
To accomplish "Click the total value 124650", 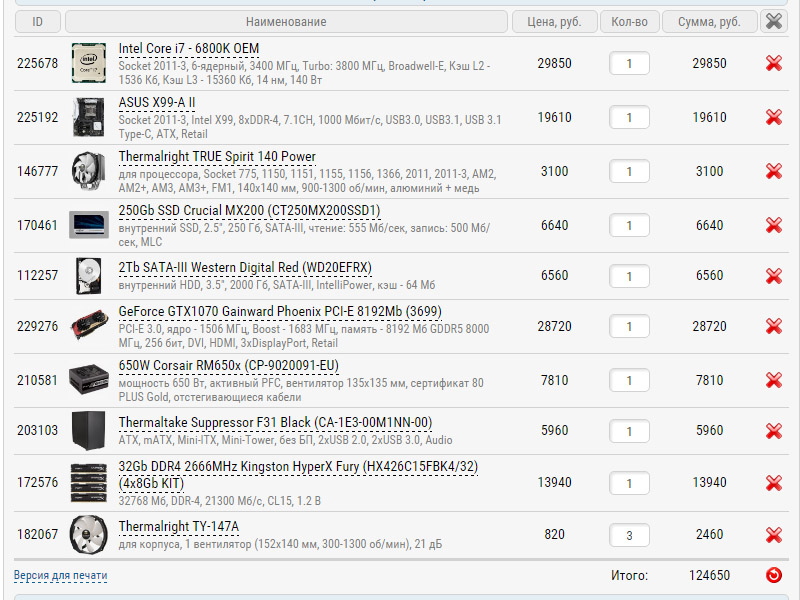I will pos(709,576).
